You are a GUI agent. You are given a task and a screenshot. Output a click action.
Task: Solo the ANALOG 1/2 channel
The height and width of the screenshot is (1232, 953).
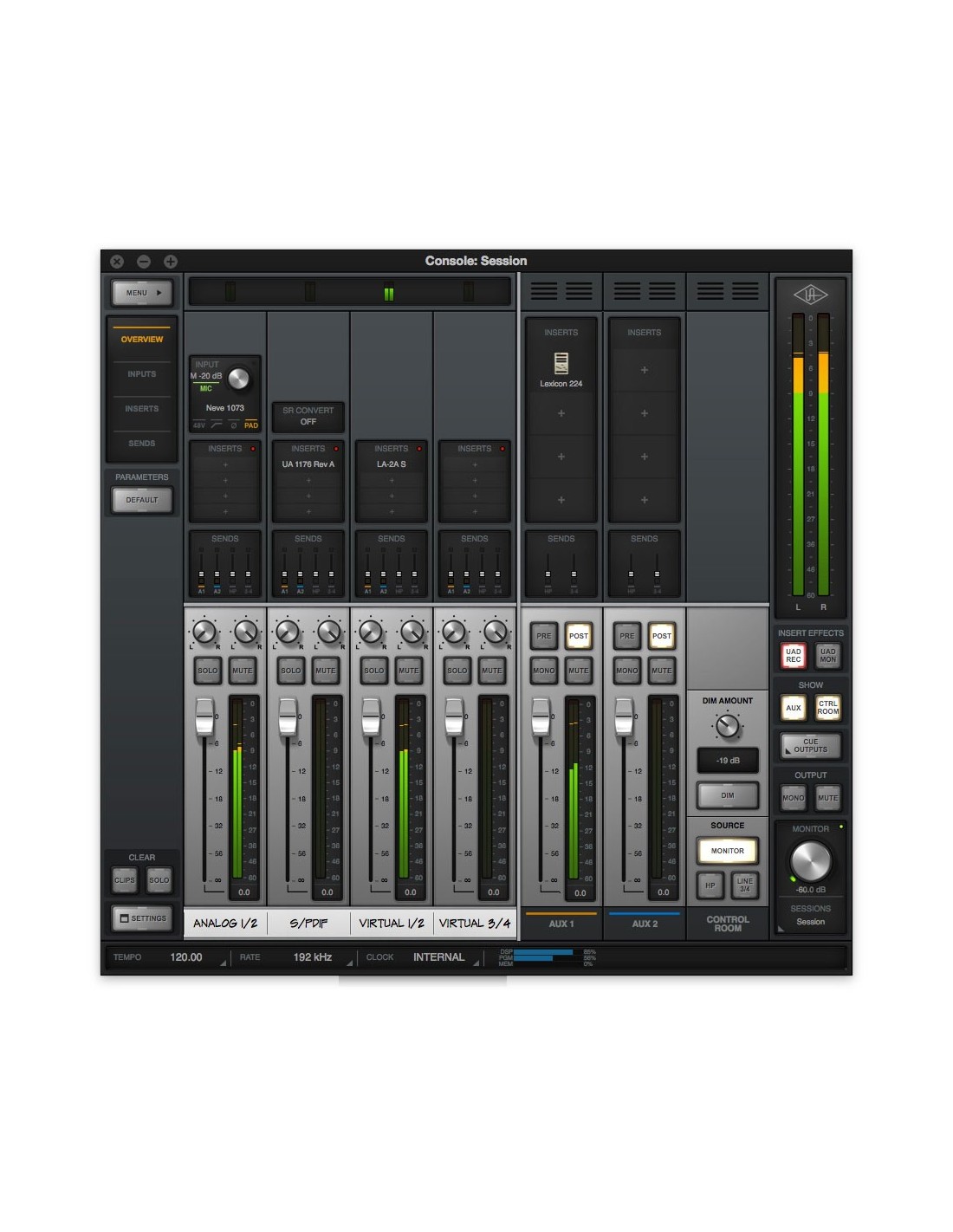click(208, 671)
